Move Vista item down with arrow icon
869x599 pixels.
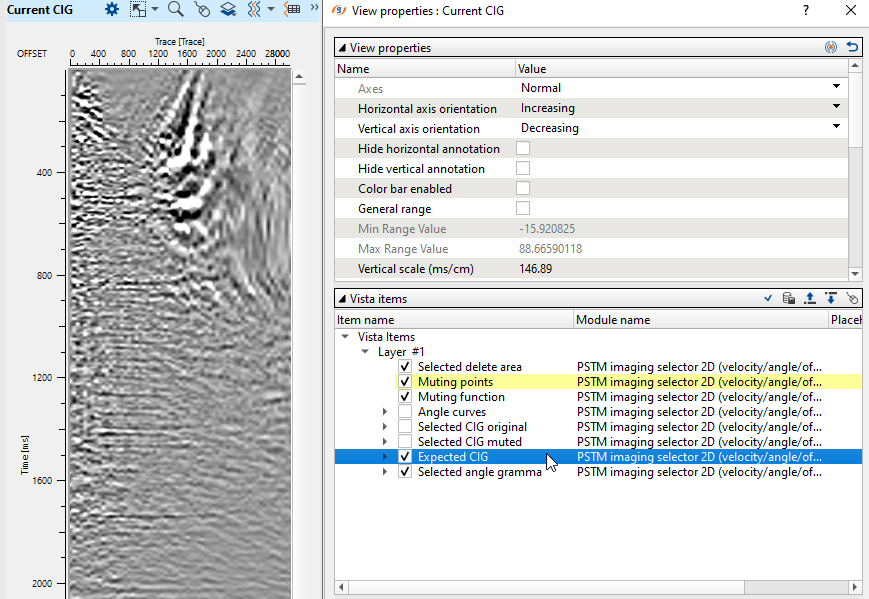pos(830,298)
